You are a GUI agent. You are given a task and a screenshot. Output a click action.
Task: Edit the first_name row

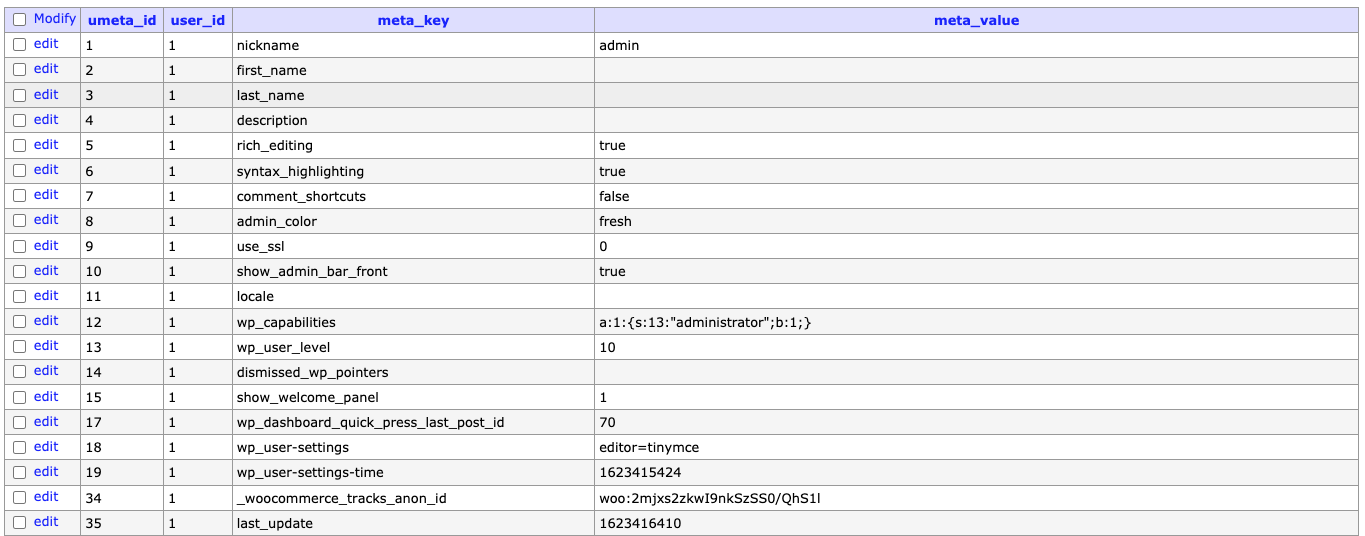click(46, 69)
